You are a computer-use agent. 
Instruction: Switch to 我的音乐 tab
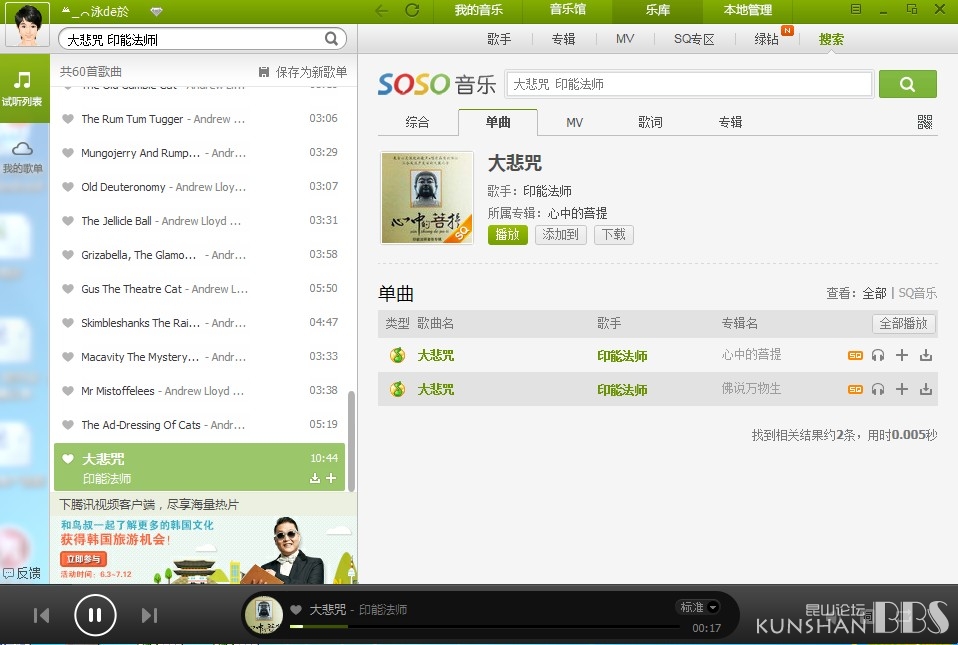point(478,10)
